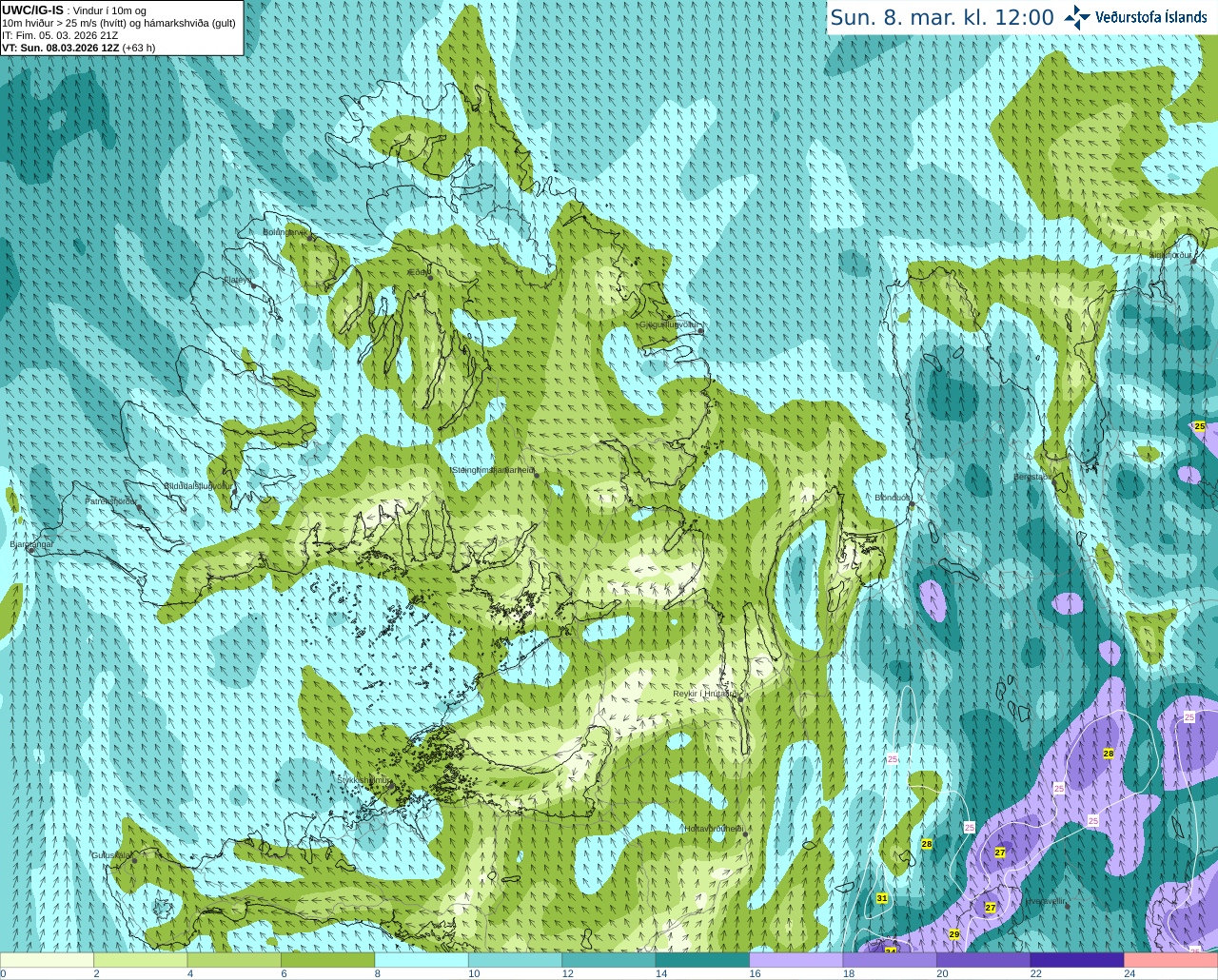Select the Gjögurflugvöllur station marker

point(700,330)
